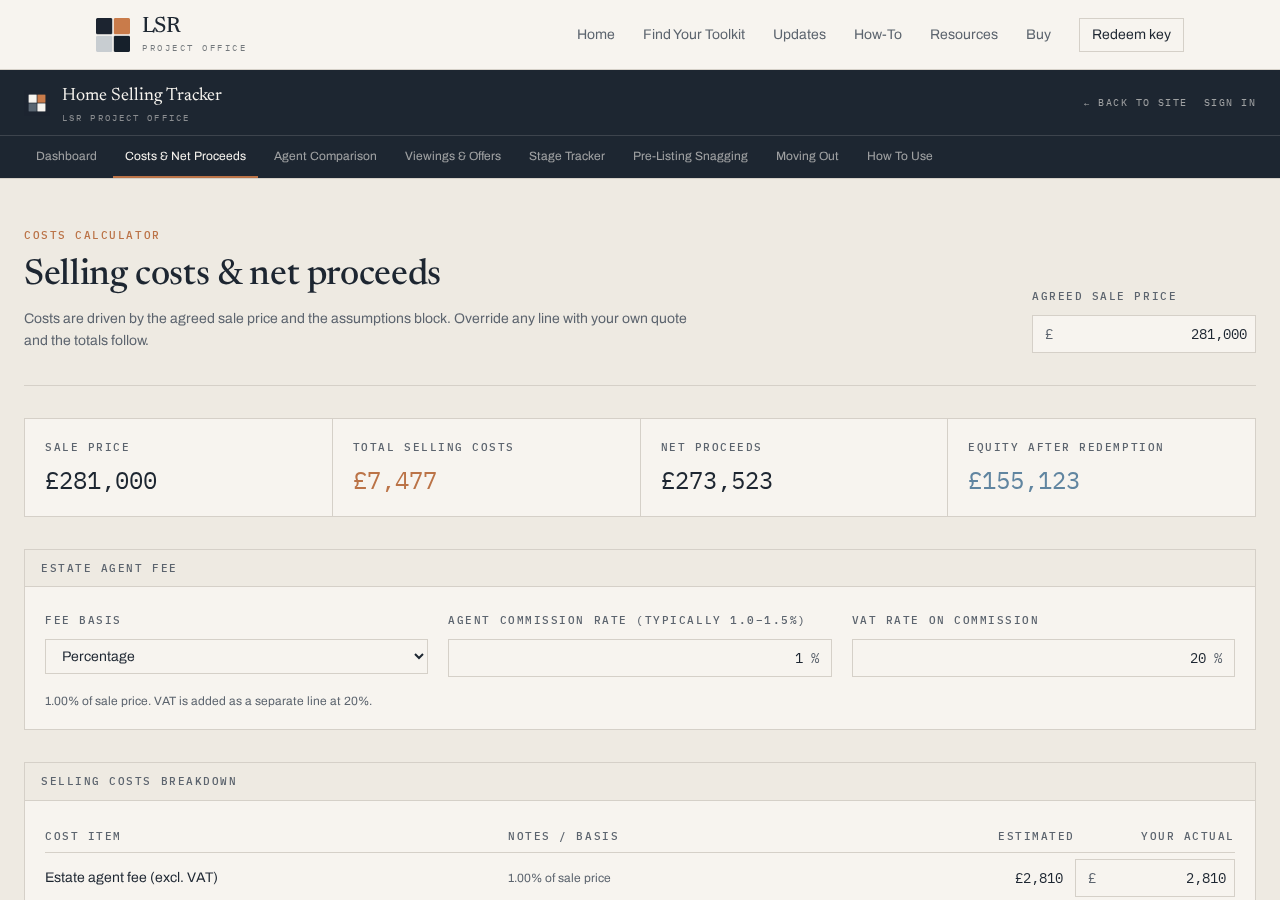This screenshot has height=900, width=1280.
Task: Click the Home Selling Tracker app icon
Action: pos(37,103)
